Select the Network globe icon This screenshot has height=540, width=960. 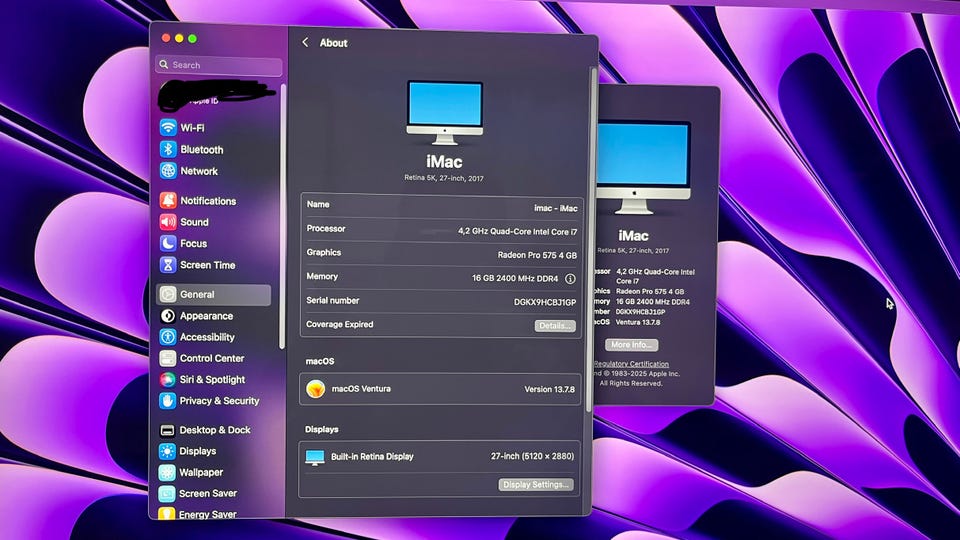tap(168, 170)
